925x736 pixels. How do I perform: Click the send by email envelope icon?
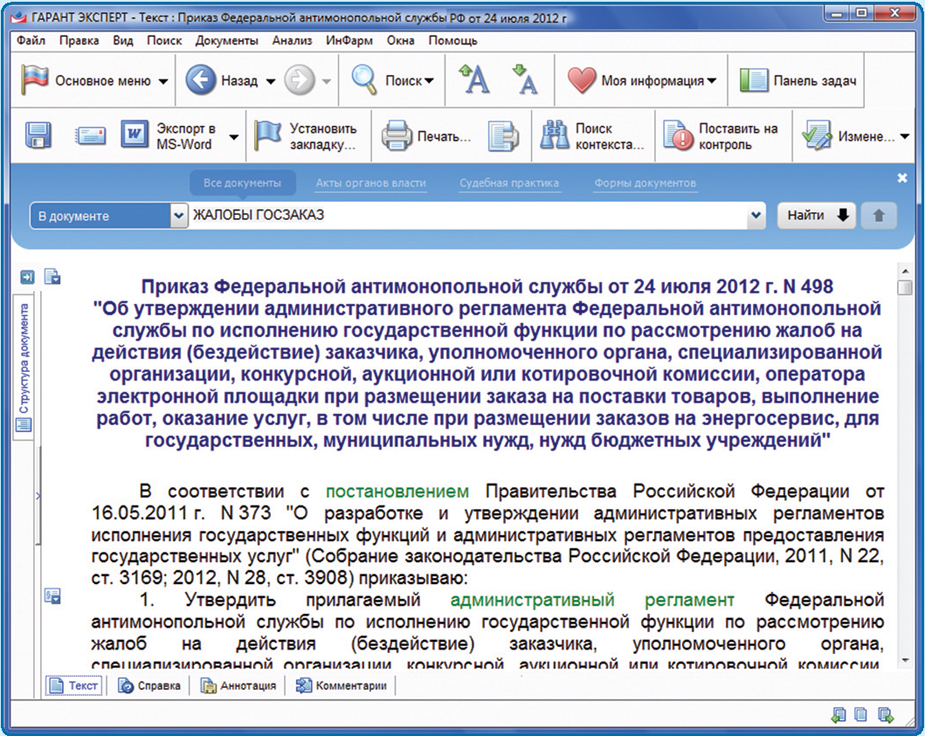tap(91, 135)
